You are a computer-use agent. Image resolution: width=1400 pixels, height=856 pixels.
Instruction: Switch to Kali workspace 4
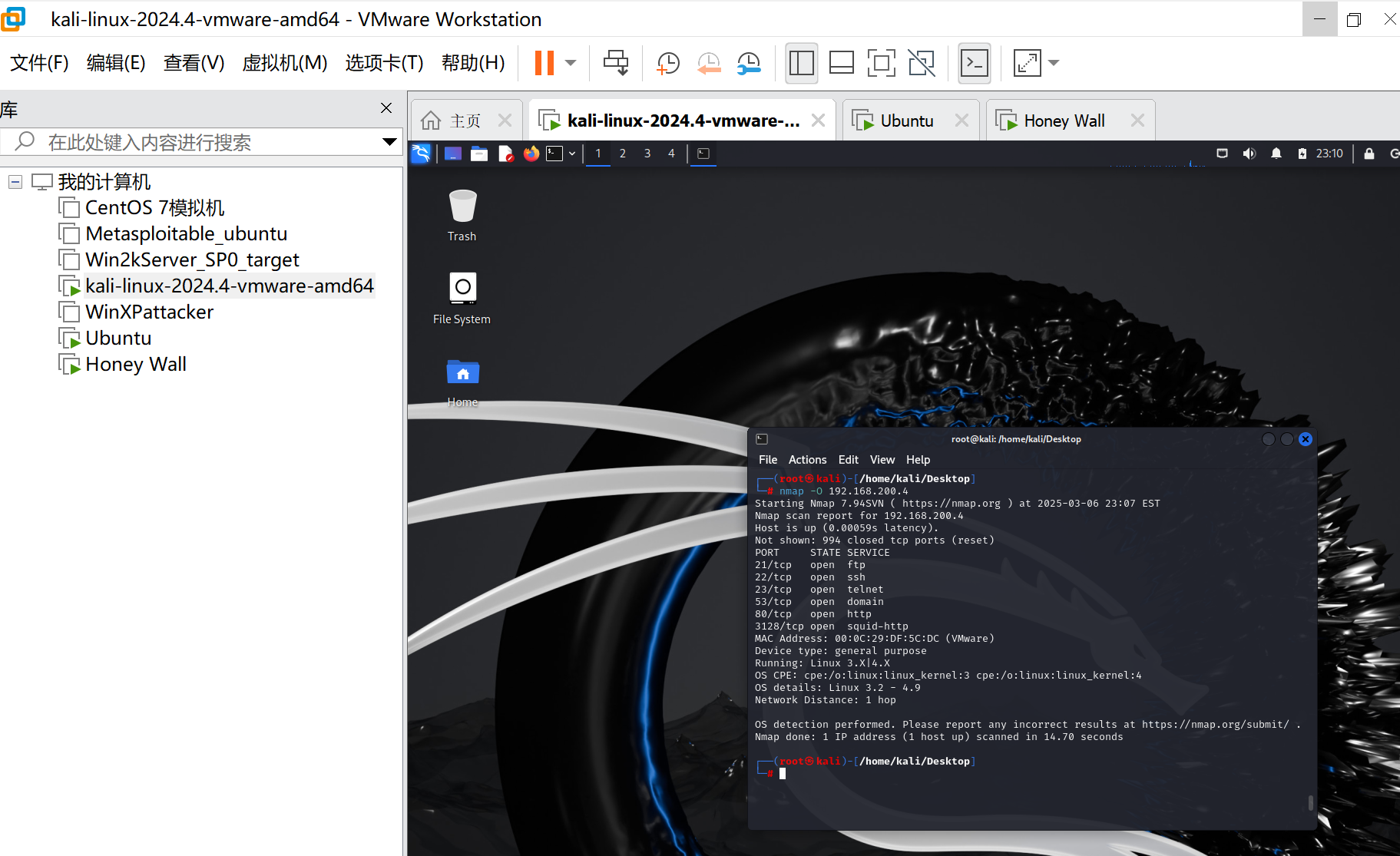coord(671,154)
